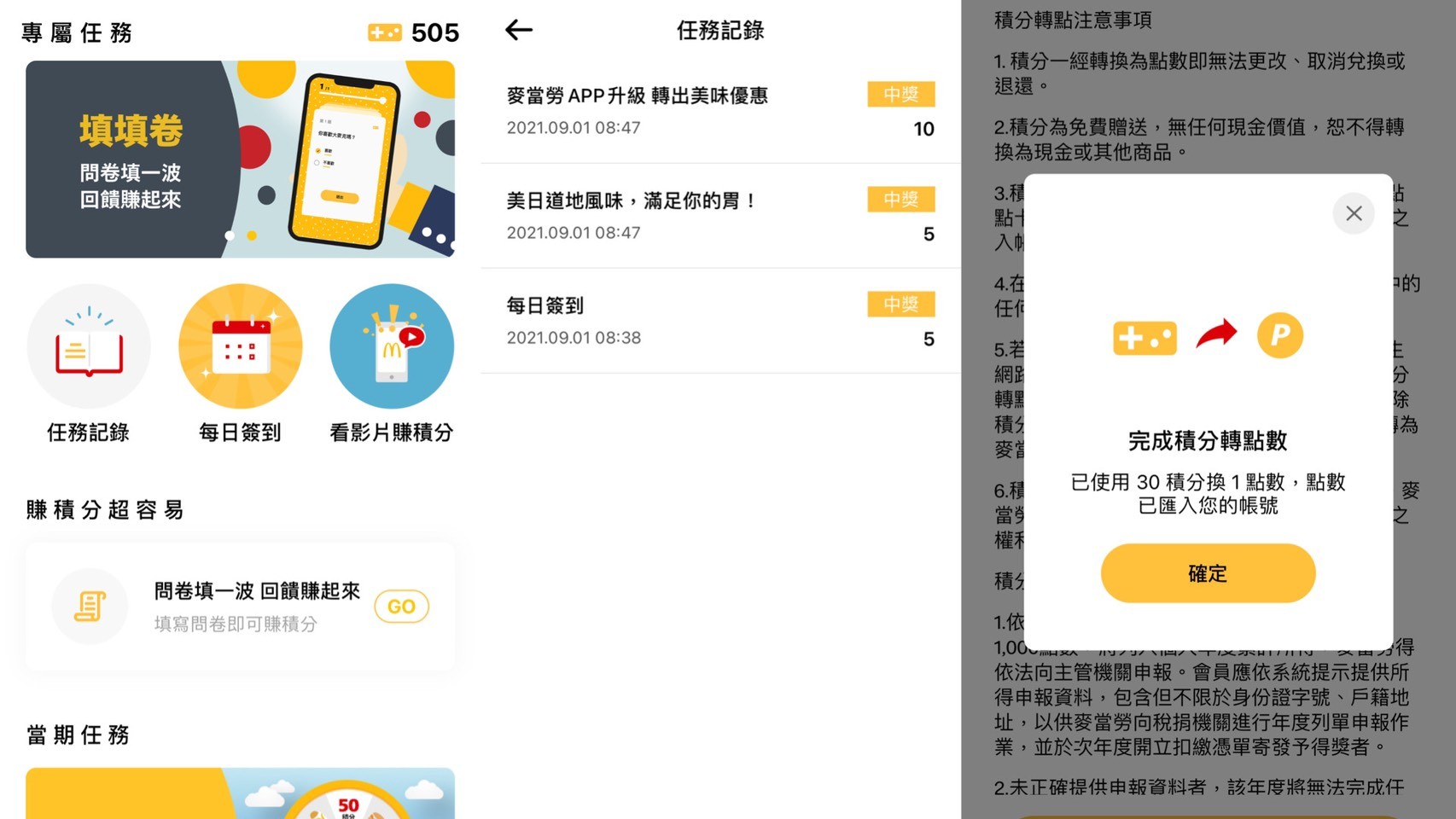The height and width of the screenshot is (819, 1456).
Task: Tap the 賺積分超容易 section heading
Action: tap(105, 510)
